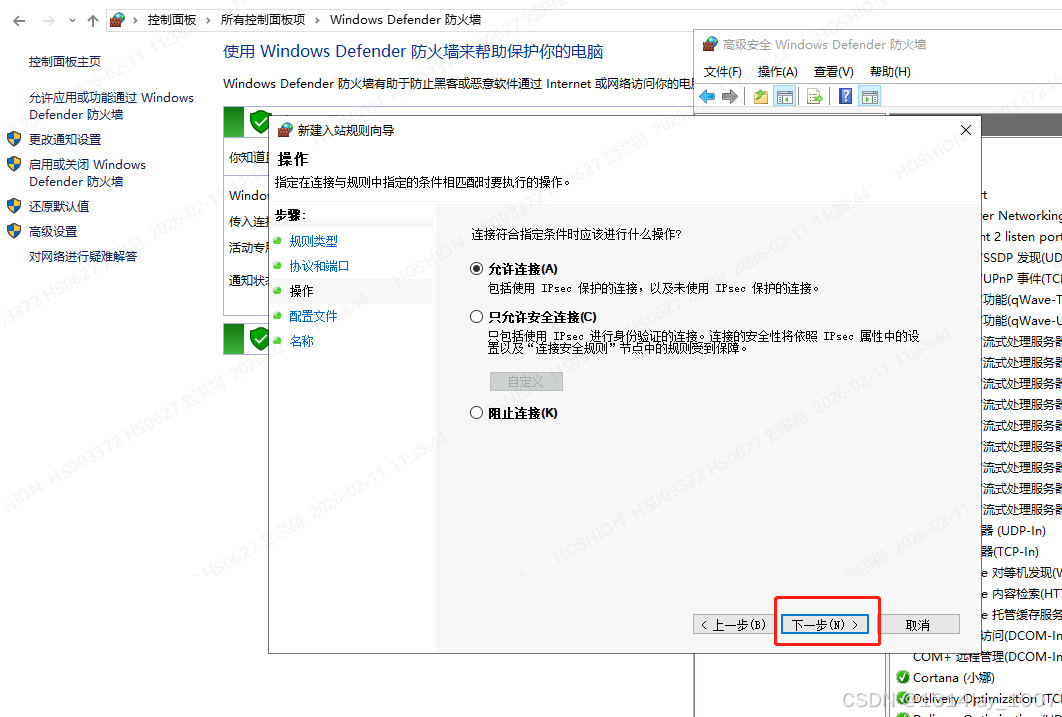Go to the 协议和端口 wizard step

tap(319, 266)
